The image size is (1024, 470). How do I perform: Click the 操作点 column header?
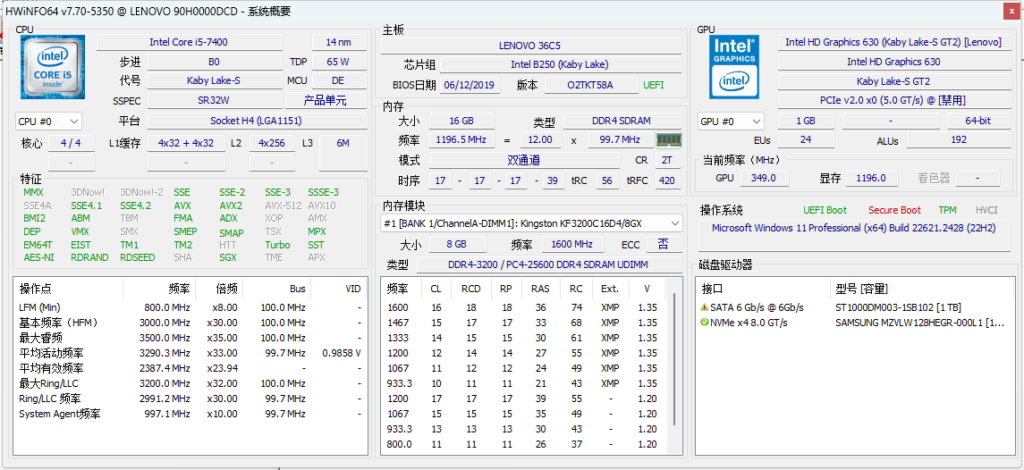[68, 289]
